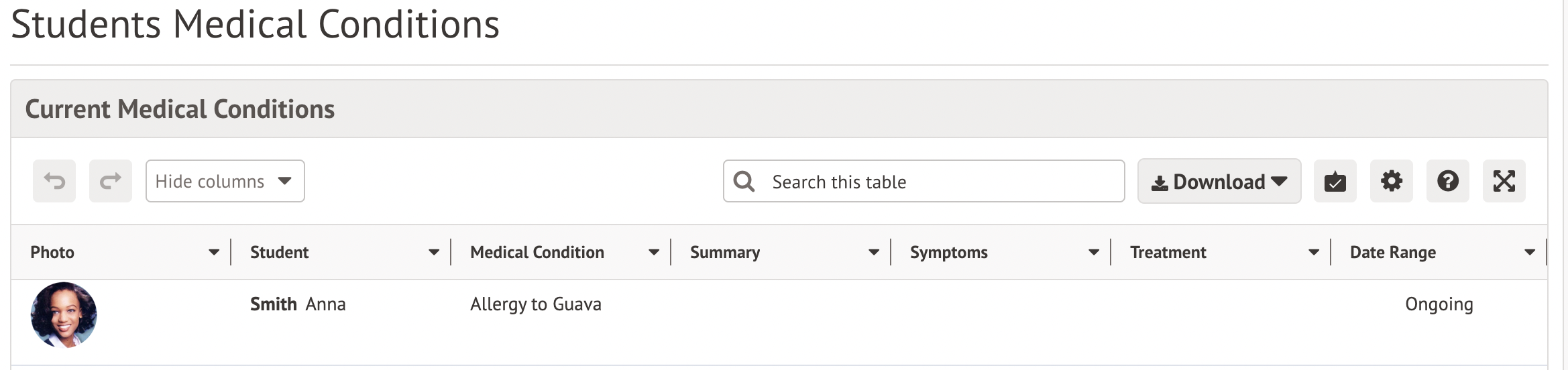This screenshot has height=370, width=1568.
Task: Expand table to fullscreen icon
Action: pyautogui.click(x=1504, y=181)
